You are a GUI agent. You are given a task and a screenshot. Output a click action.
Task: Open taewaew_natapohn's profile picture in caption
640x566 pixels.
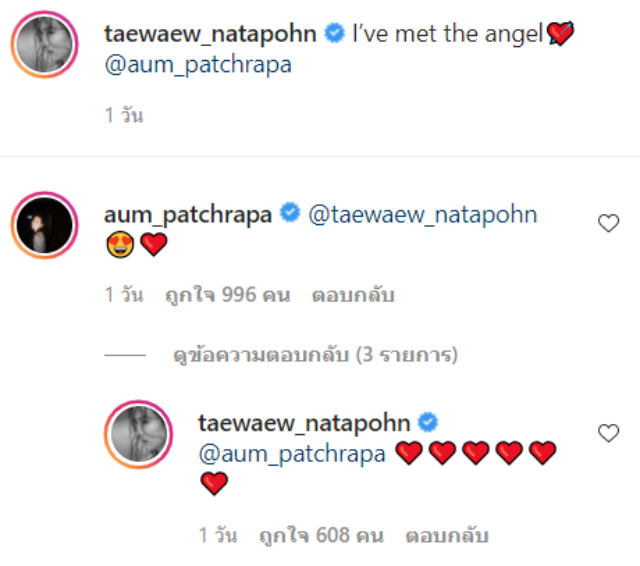tap(44, 44)
